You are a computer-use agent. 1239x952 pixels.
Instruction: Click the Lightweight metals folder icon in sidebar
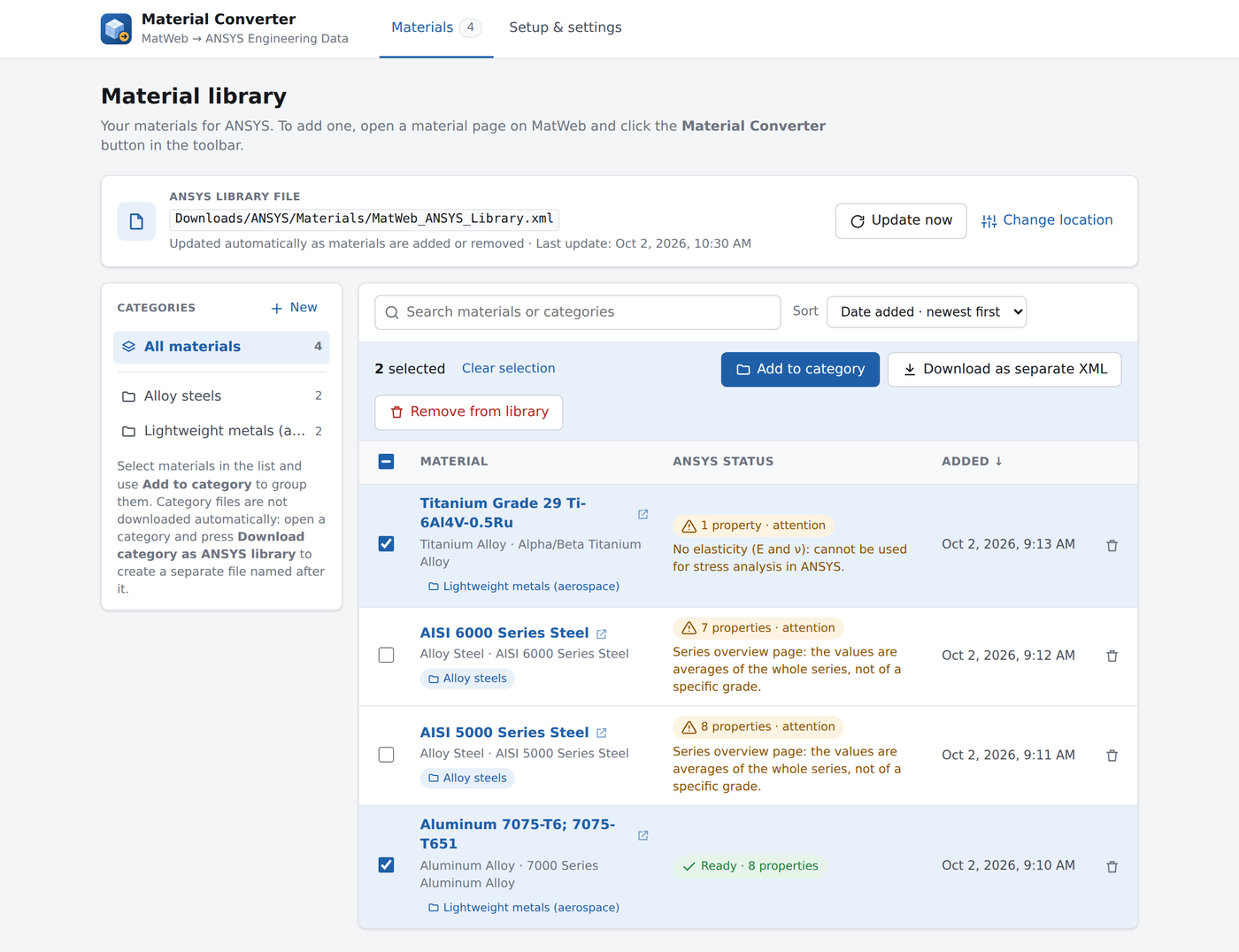[129, 431]
